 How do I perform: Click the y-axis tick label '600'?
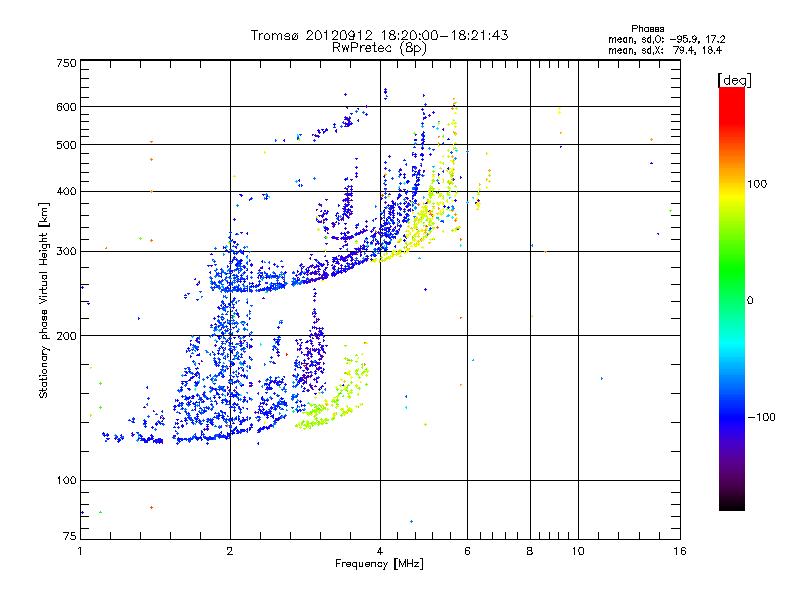[66, 107]
